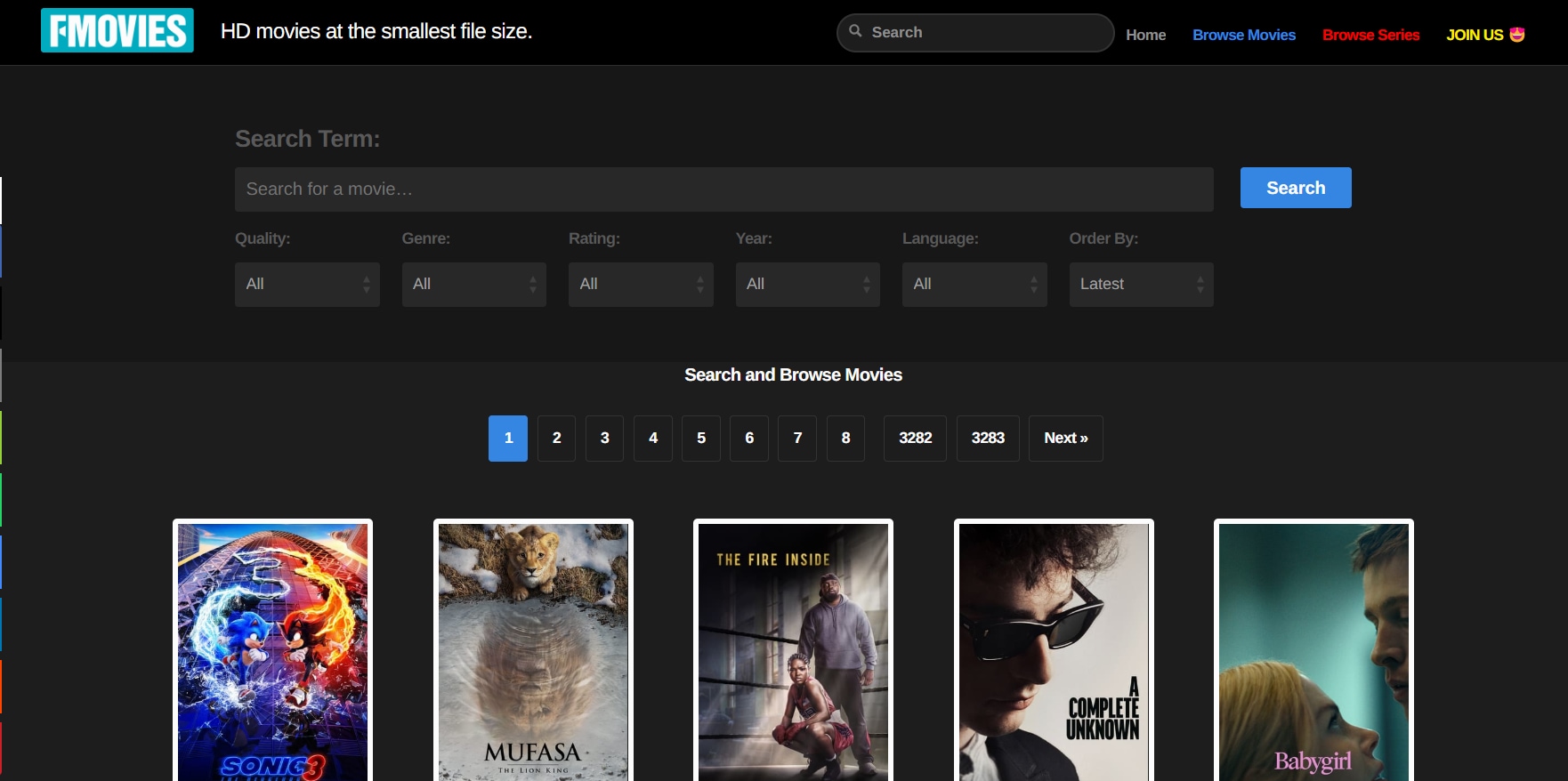Screen dimensions: 1568x781
Task: Go to page 2
Action: click(x=556, y=439)
